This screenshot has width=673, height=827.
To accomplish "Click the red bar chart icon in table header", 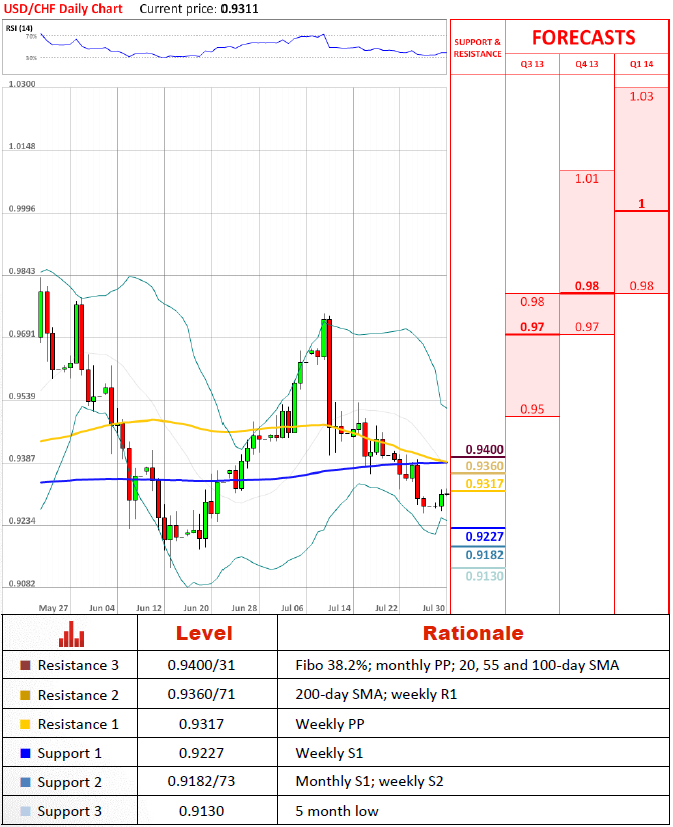I will pos(70,634).
